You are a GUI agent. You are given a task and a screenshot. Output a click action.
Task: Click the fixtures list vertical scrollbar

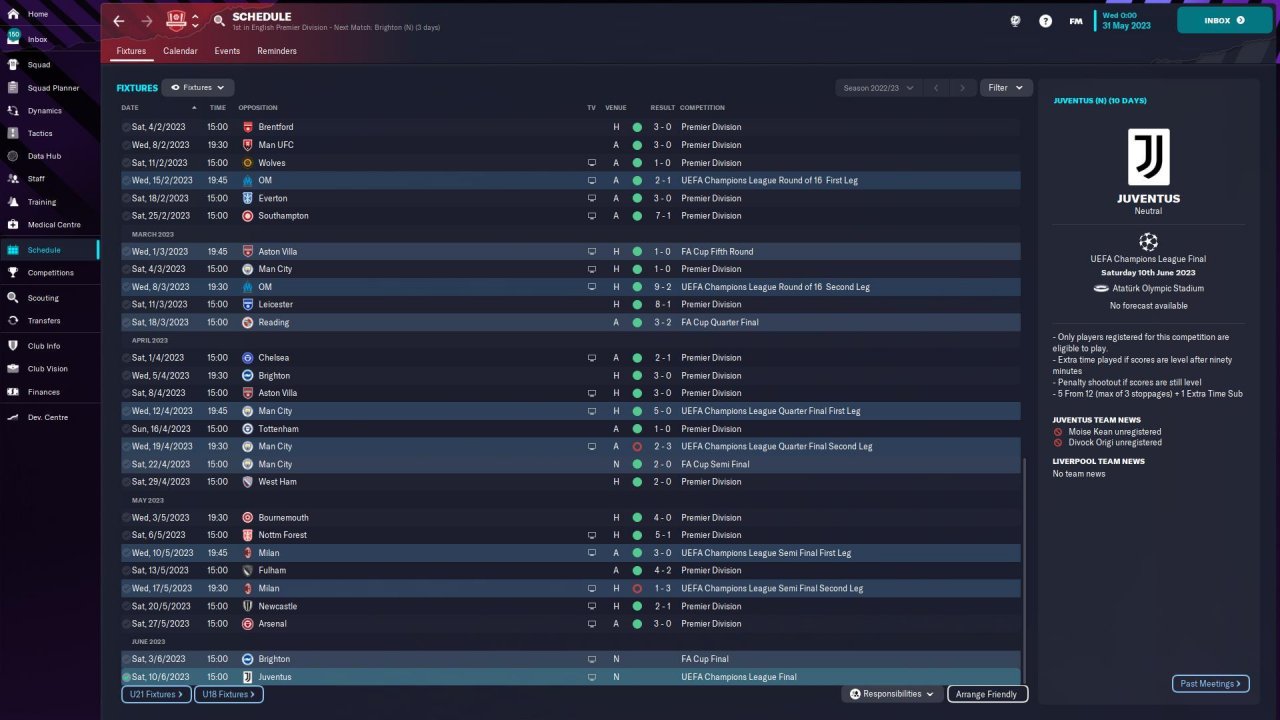(x=1025, y=570)
